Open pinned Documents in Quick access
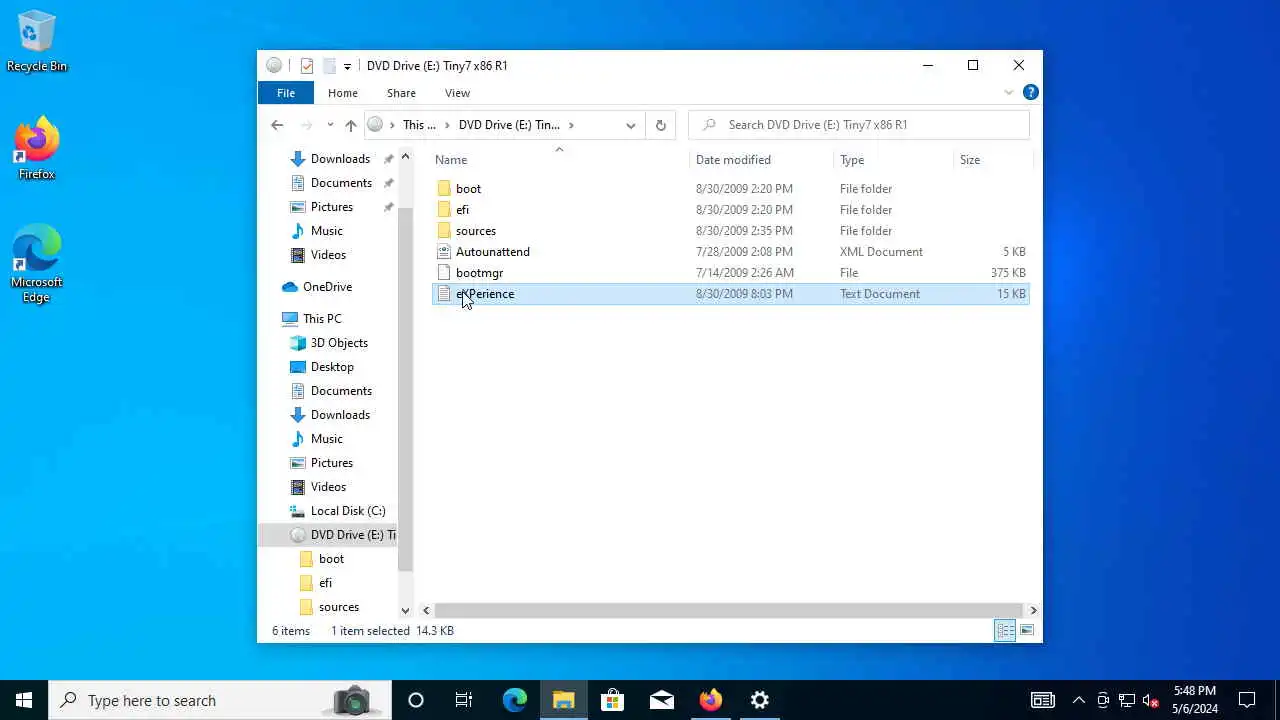Viewport: 1280px width, 720px height. pos(341,183)
